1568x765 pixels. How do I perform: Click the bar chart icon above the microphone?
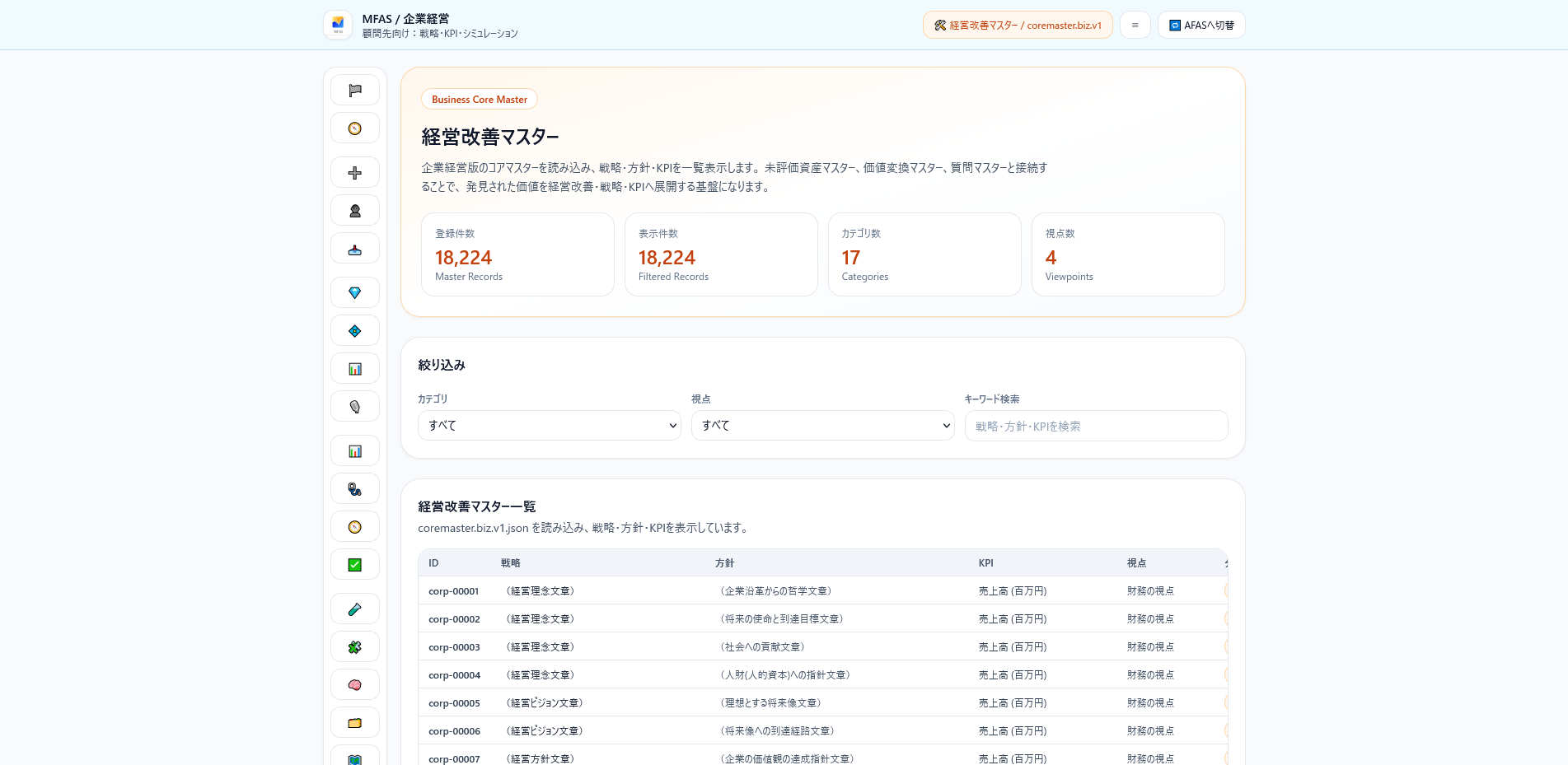coord(355,368)
